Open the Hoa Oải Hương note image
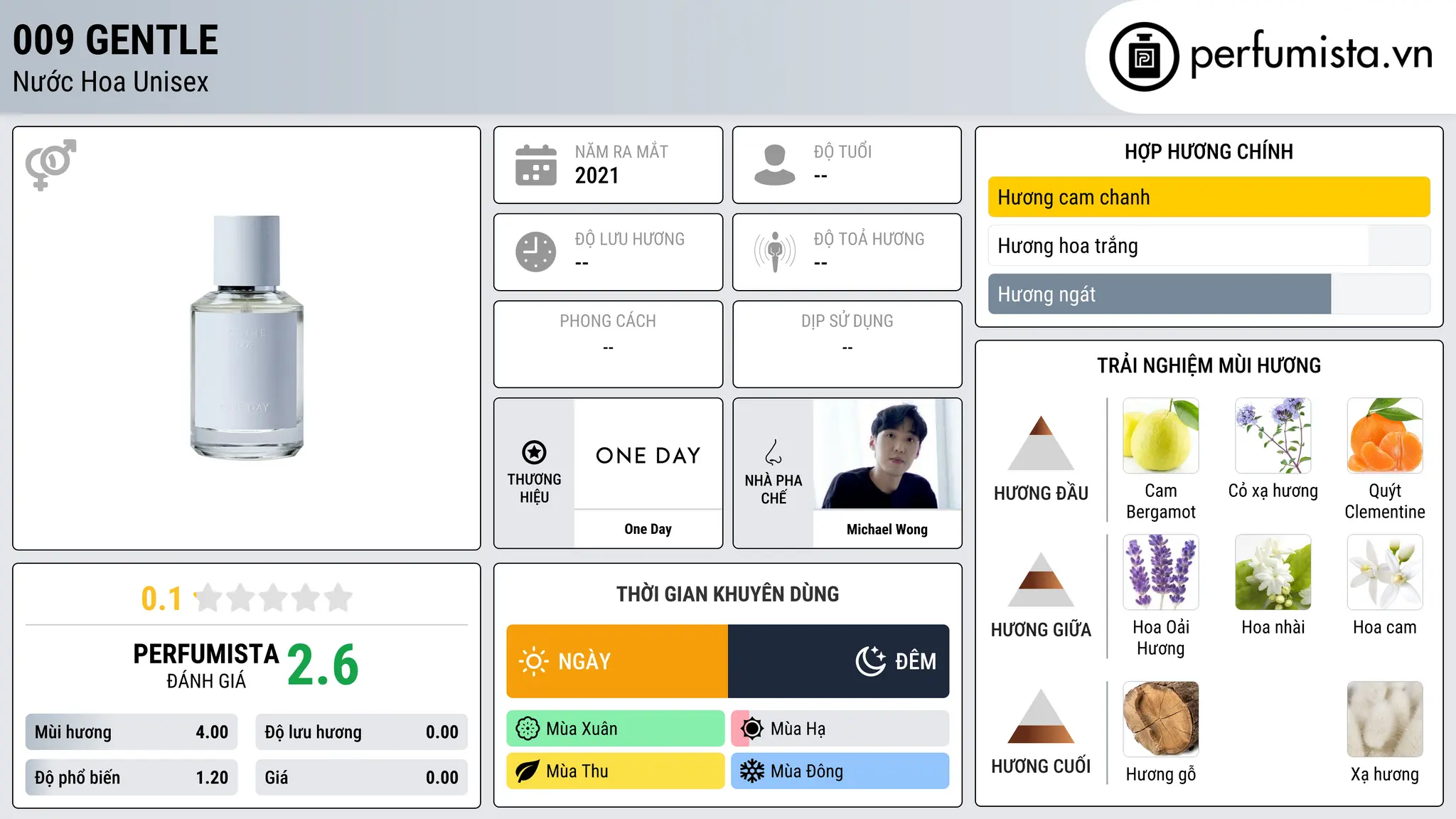 [1161, 572]
